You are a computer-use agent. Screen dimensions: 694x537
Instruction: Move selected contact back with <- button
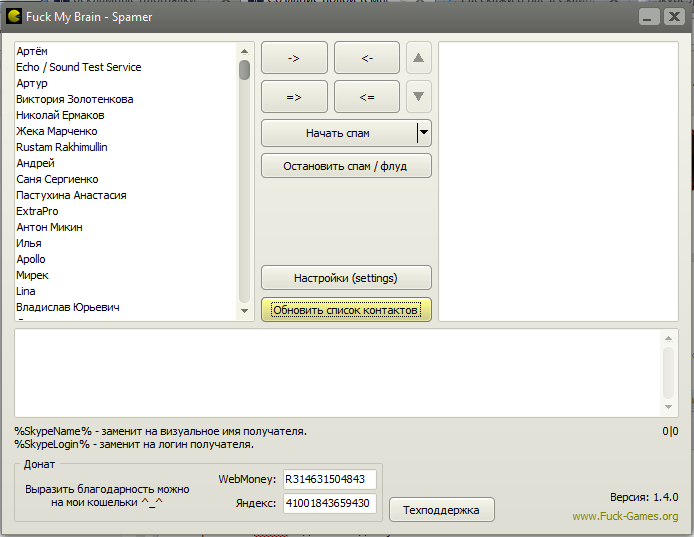367,58
